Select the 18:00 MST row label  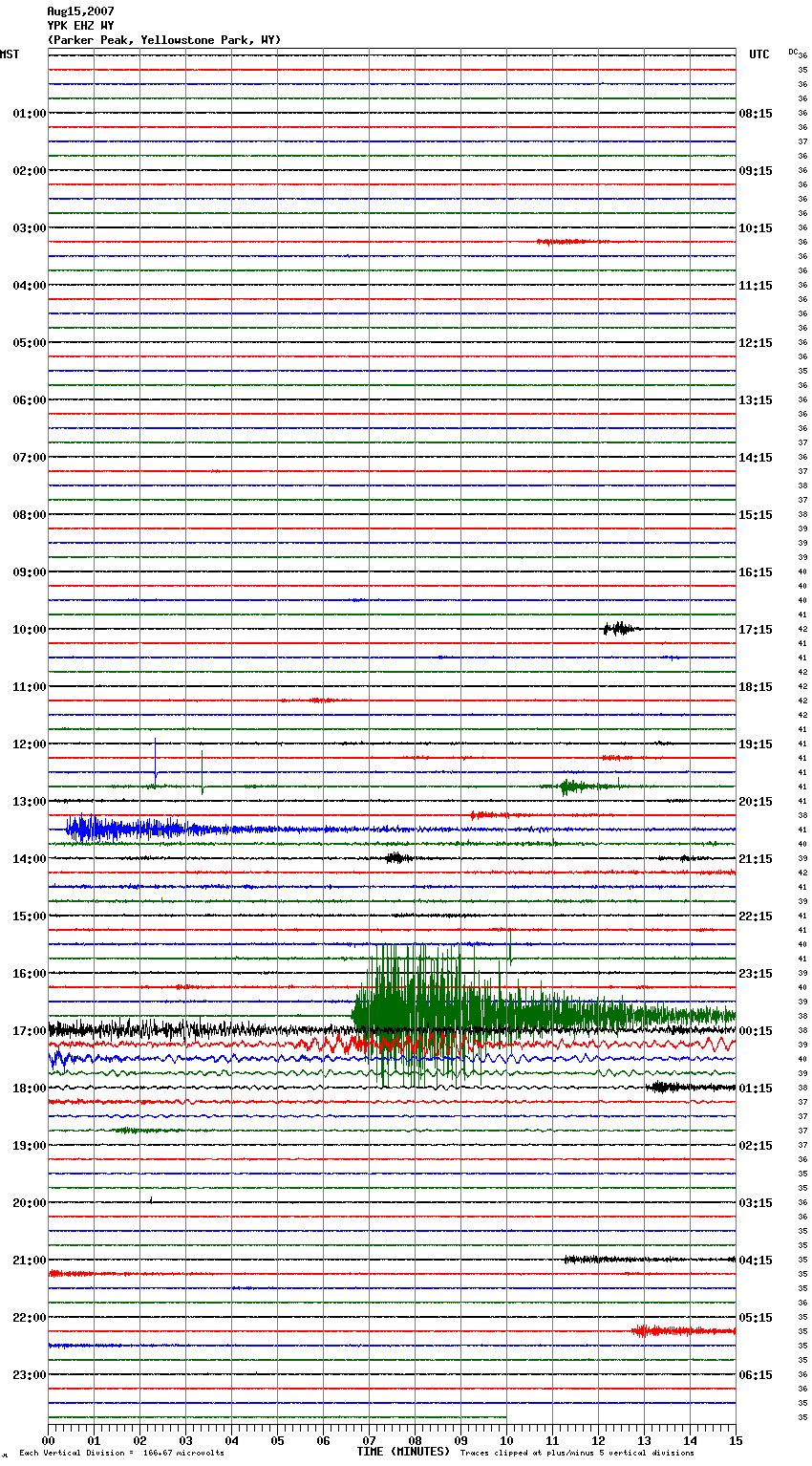(x=29, y=1089)
